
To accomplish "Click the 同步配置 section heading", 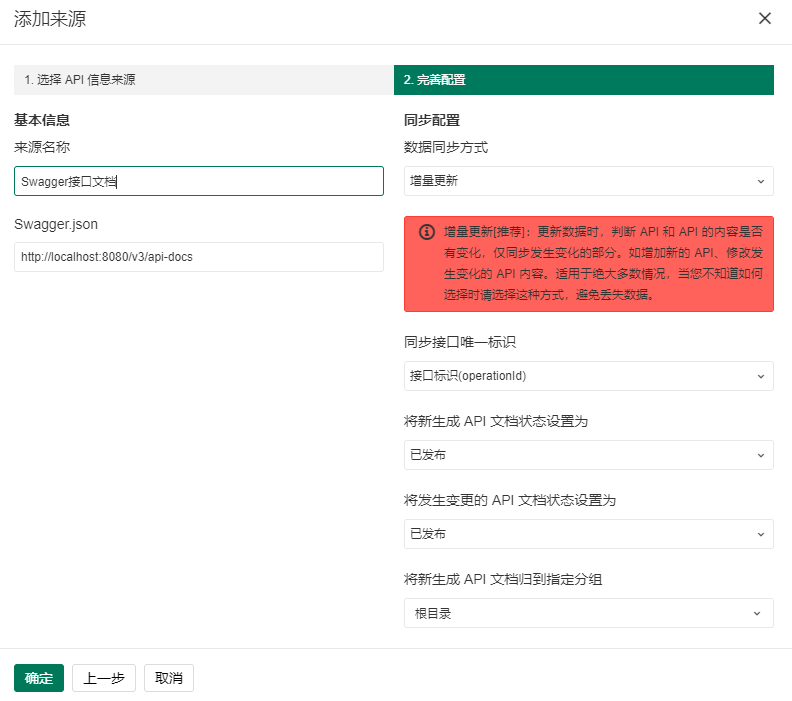I will [432, 120].
